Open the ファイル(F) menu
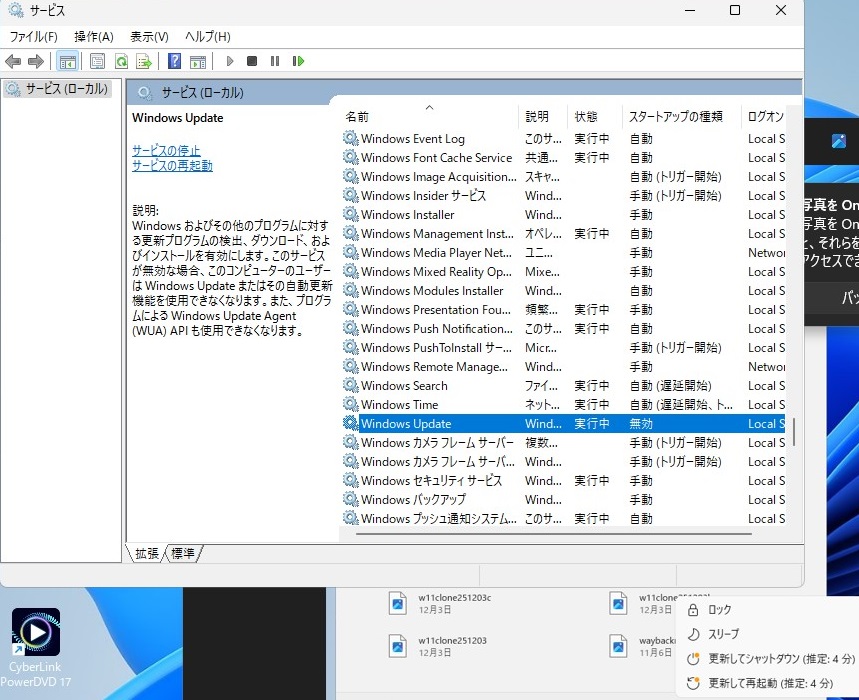859x700 pixels. (33, 37)
